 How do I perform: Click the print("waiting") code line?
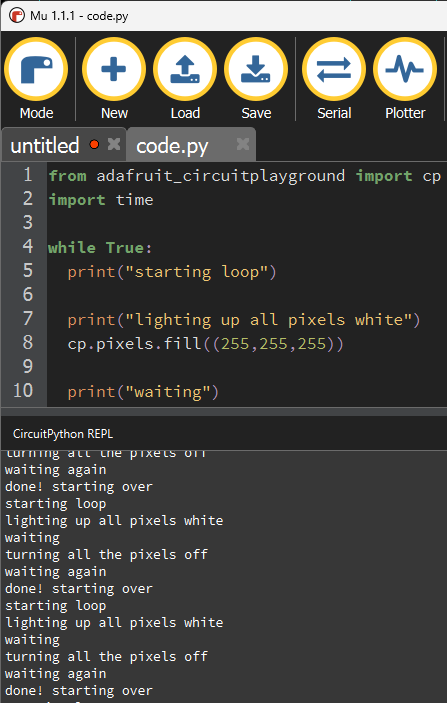[143, 392]
